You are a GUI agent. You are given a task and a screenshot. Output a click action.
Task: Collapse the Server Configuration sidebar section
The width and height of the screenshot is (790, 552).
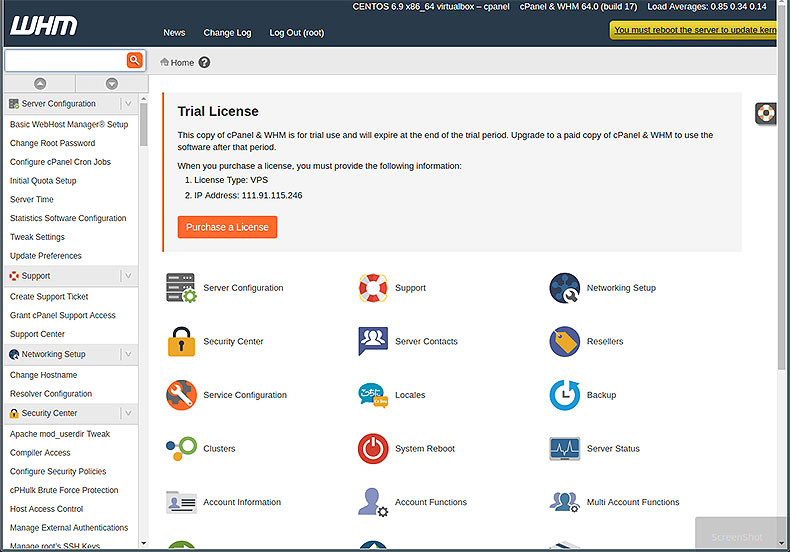coord(128,104)
